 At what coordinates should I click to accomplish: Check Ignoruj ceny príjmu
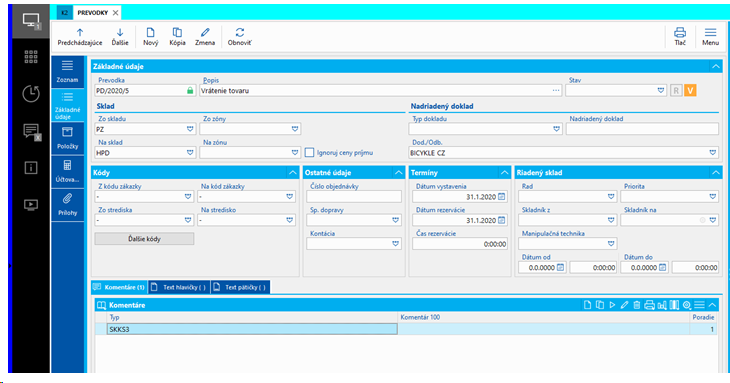point(310,153)
